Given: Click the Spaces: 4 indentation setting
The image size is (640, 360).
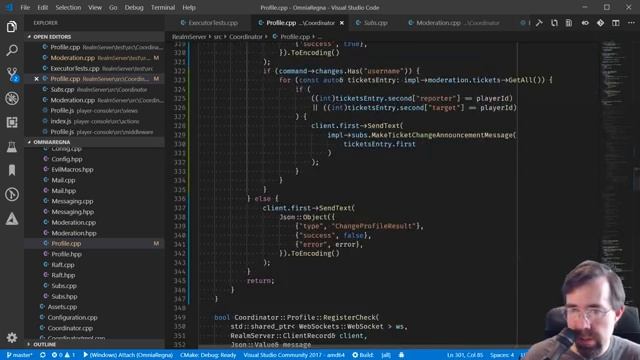Looking at the screenshot, I should (502, 355).
